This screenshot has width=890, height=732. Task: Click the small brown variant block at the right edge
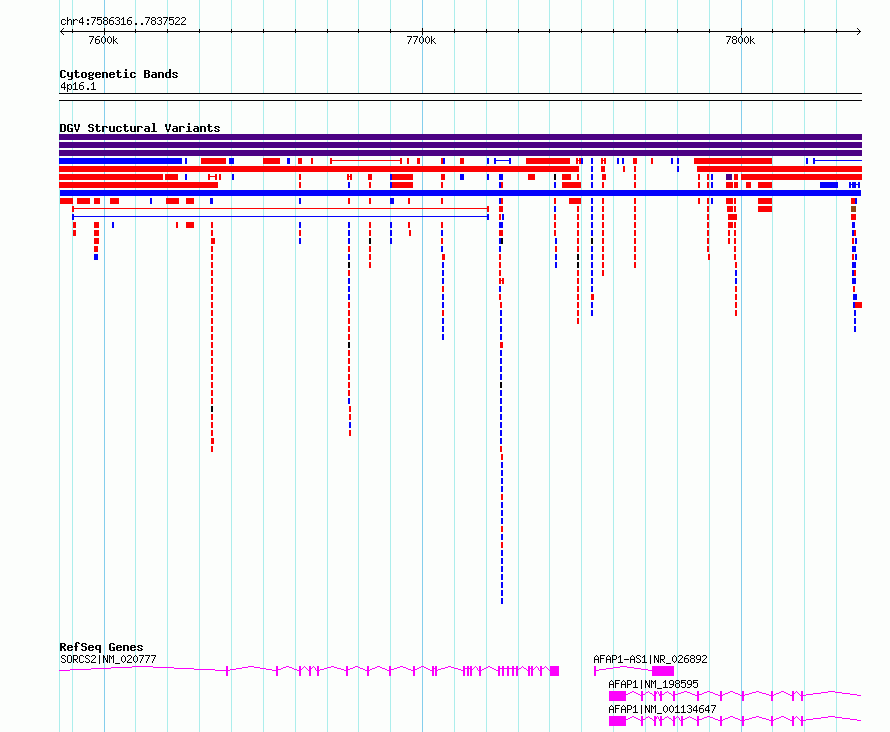(853, 209)
